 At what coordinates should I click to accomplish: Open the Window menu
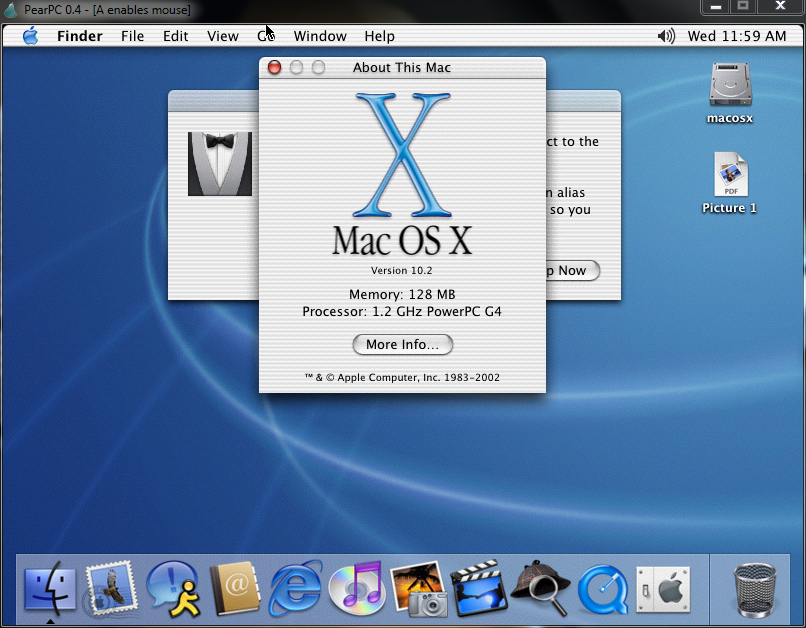[320, 36]
